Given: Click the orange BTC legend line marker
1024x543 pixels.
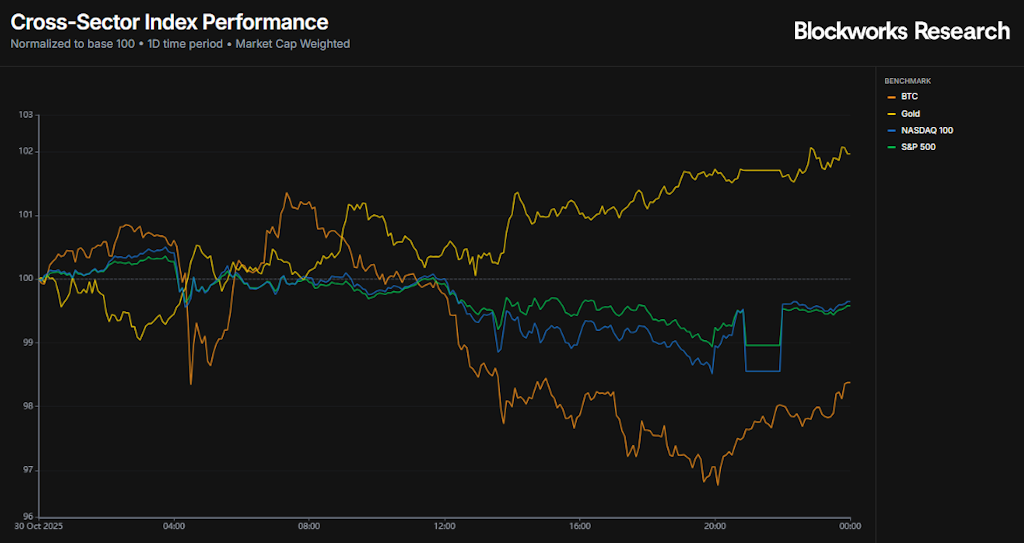Looking at the screenshot, I should click(891, 97).
